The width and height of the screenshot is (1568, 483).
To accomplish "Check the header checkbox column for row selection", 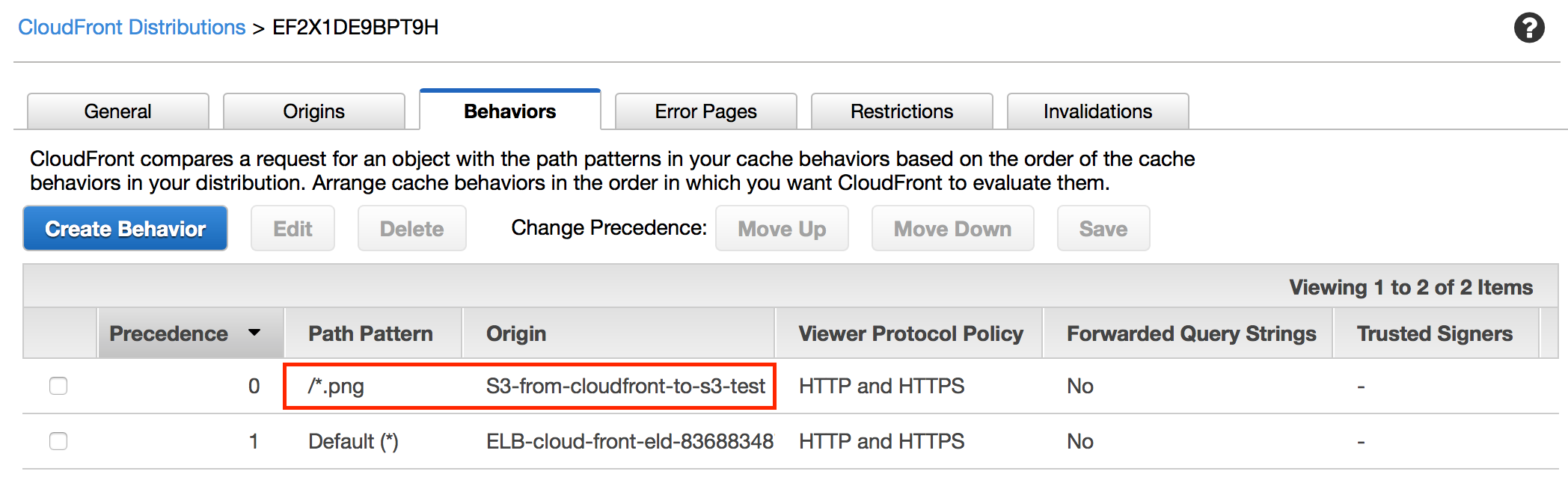I will coord(58,333).
